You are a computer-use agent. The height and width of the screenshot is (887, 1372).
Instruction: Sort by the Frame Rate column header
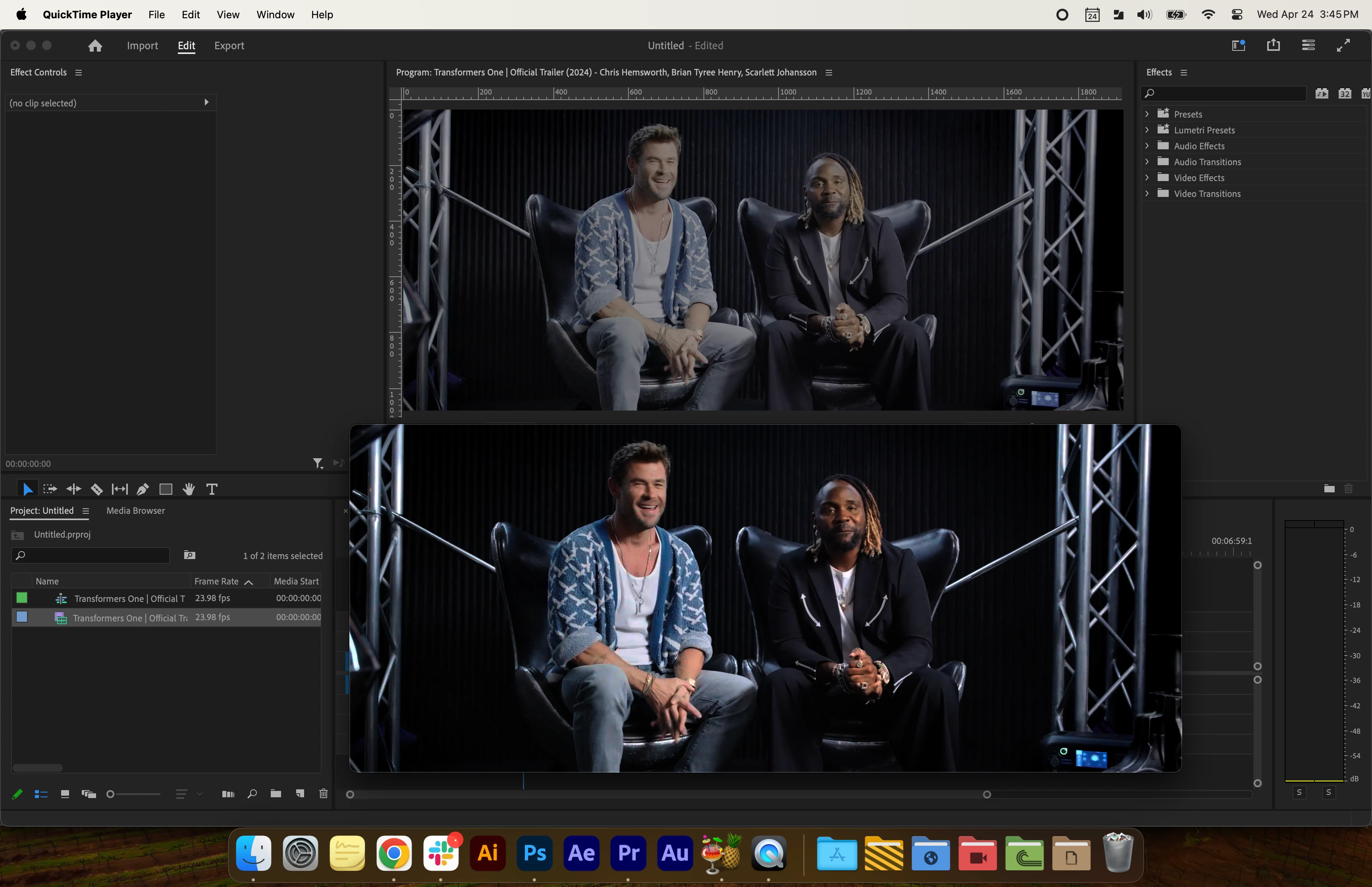point(216,581)
